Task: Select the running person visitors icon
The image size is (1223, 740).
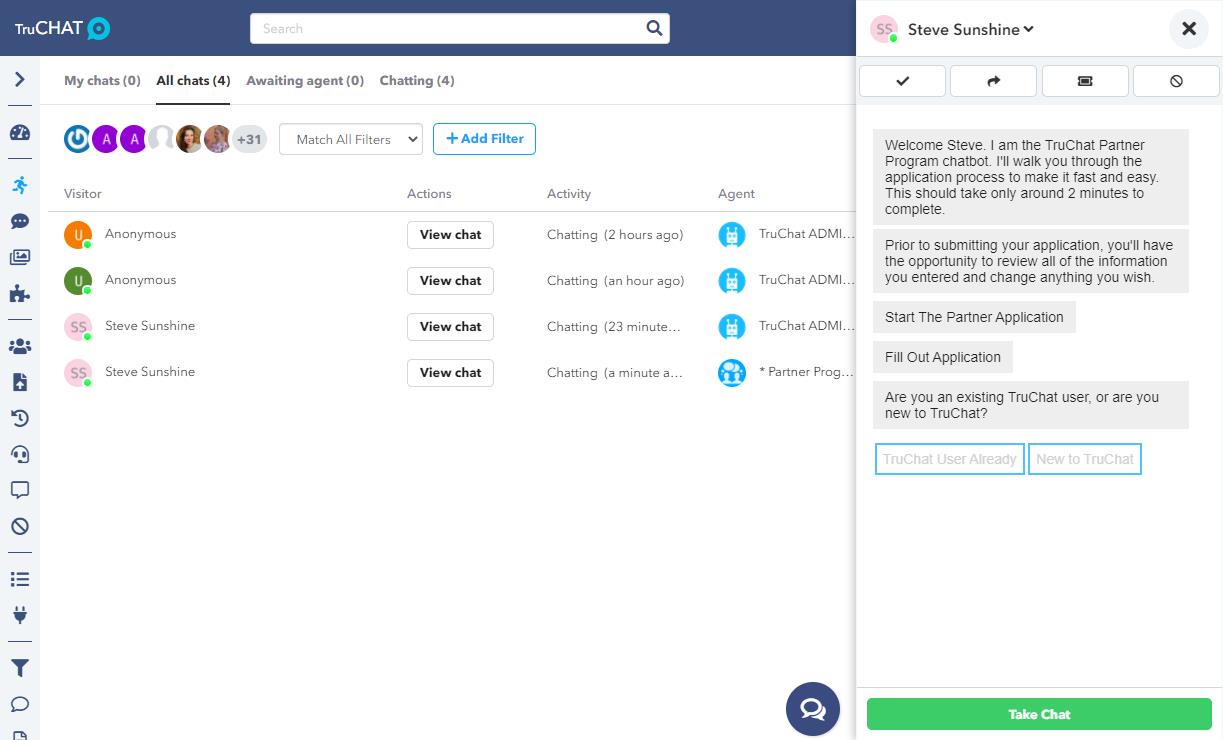Action: click(19, 185)
